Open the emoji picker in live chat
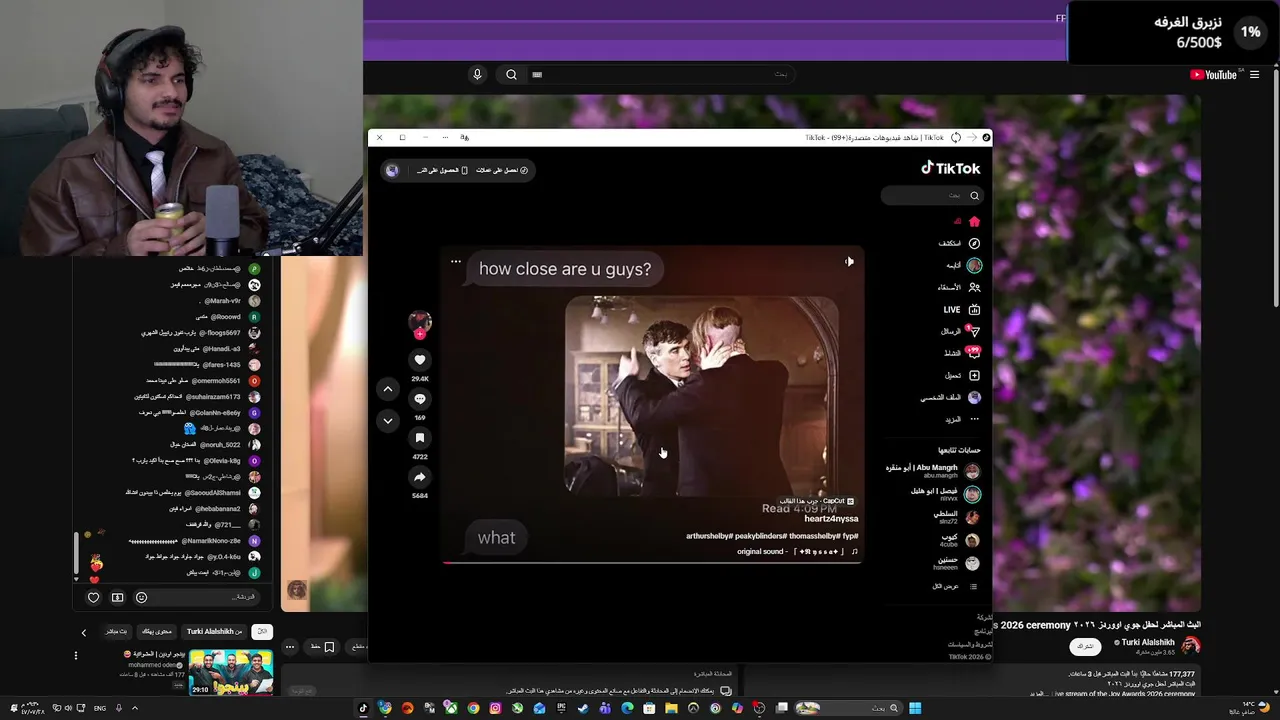Screen dimensions: 1280x720 [141, 597]
